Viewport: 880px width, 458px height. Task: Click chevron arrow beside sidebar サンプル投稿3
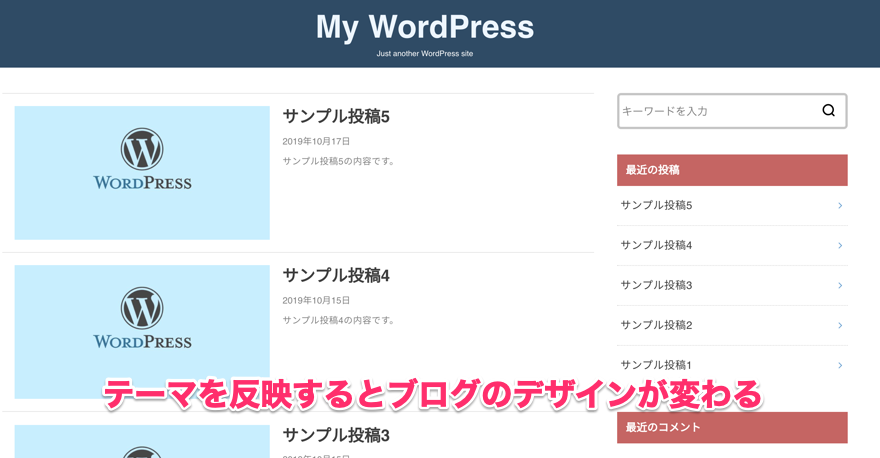[840, 285]
